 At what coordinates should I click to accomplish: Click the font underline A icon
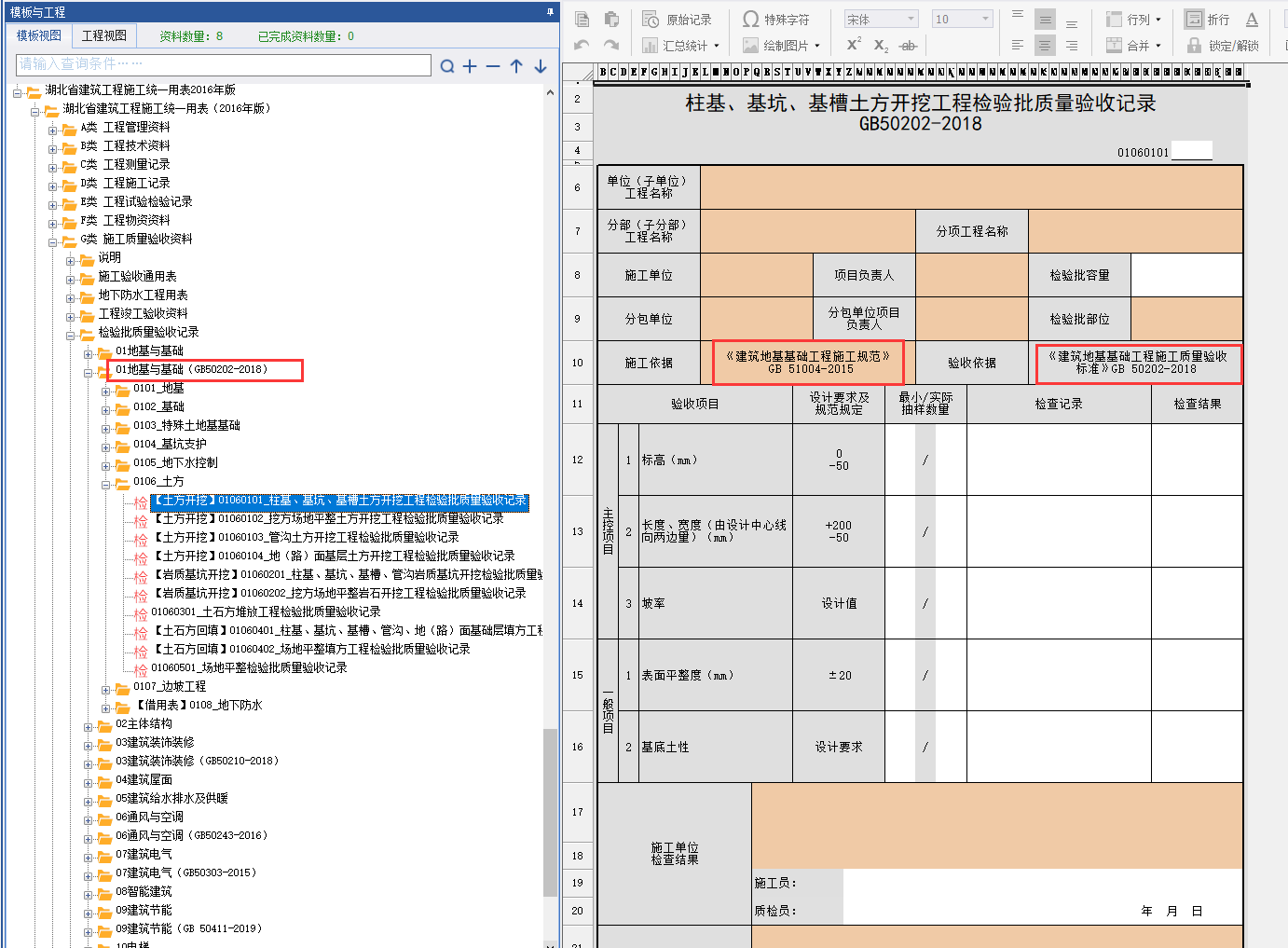(1252, 19)
